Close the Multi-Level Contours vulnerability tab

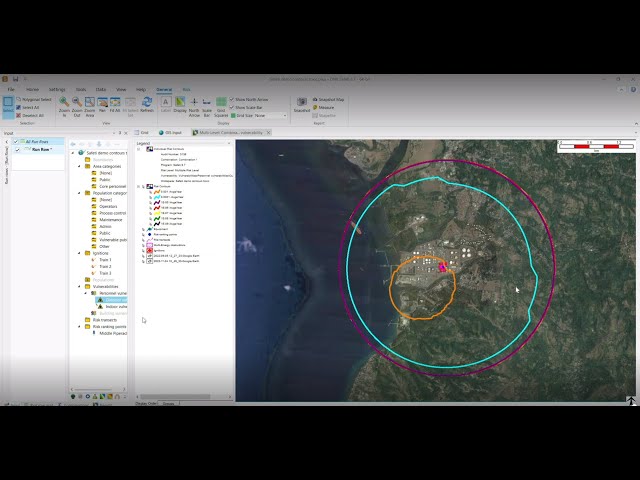(x=268, y=133)
